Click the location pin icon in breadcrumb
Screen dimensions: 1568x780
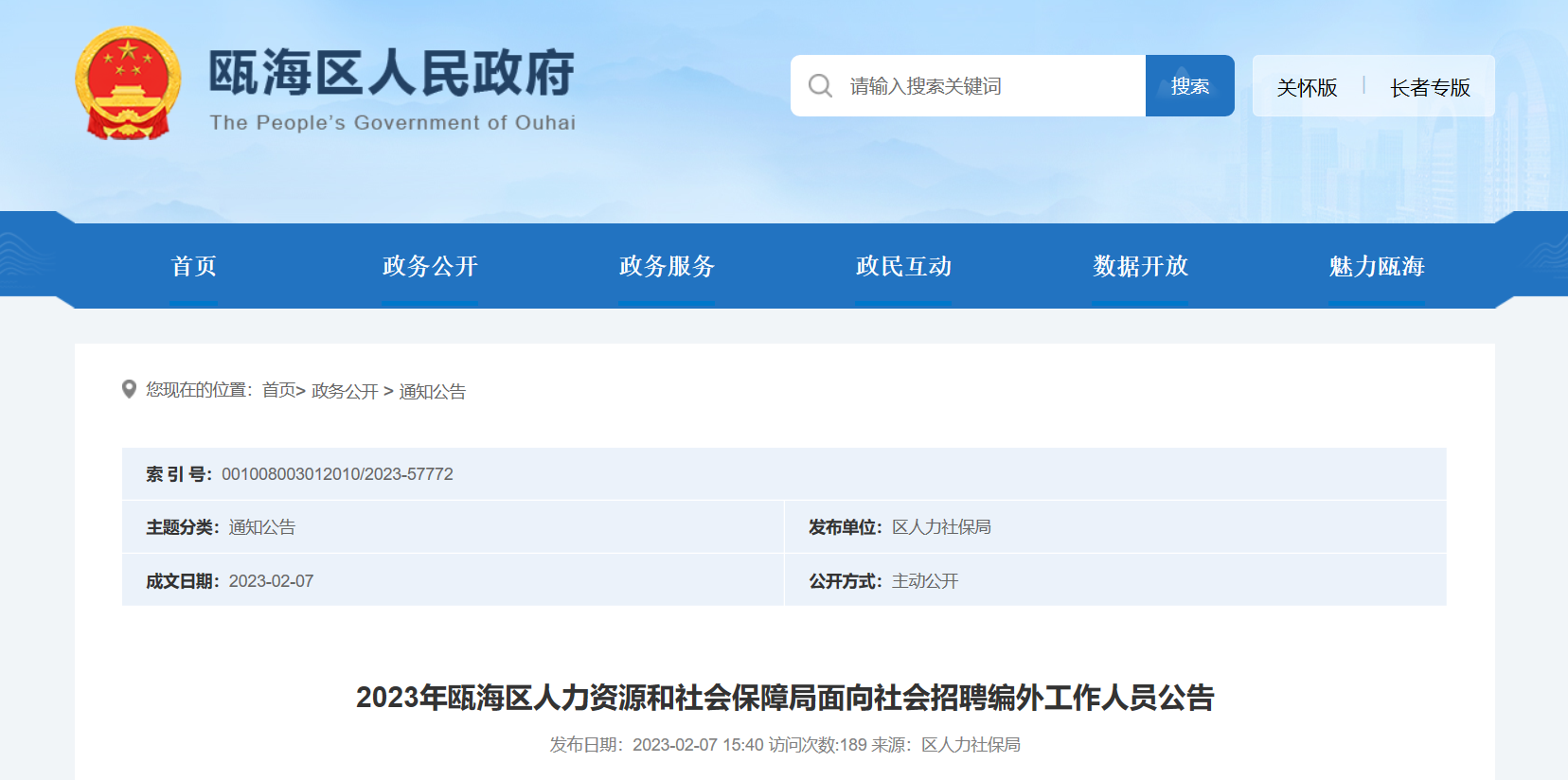pyautogui.click(x=130, y=390)
